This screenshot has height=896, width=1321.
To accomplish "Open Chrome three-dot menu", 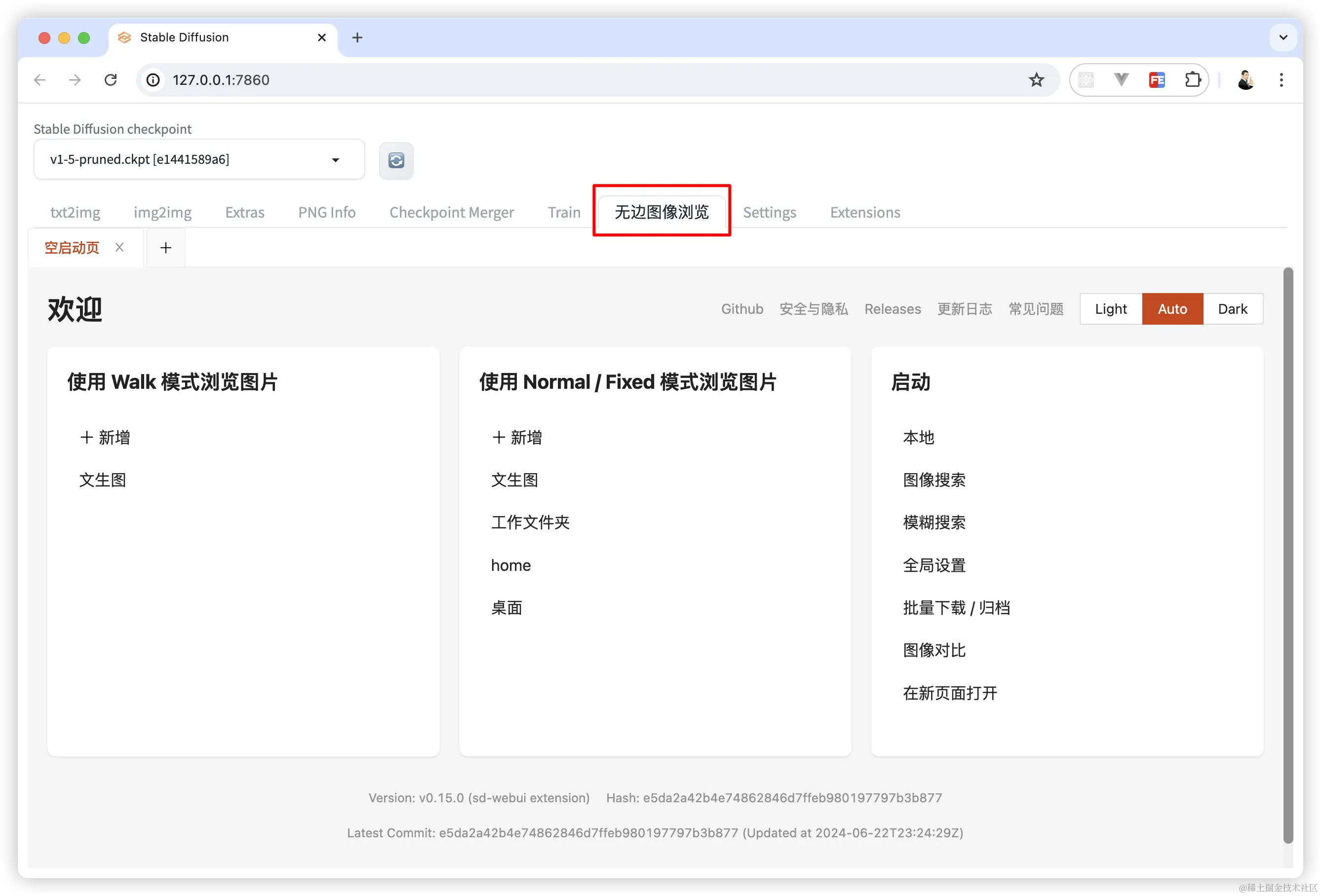I will pos(1281,80).
